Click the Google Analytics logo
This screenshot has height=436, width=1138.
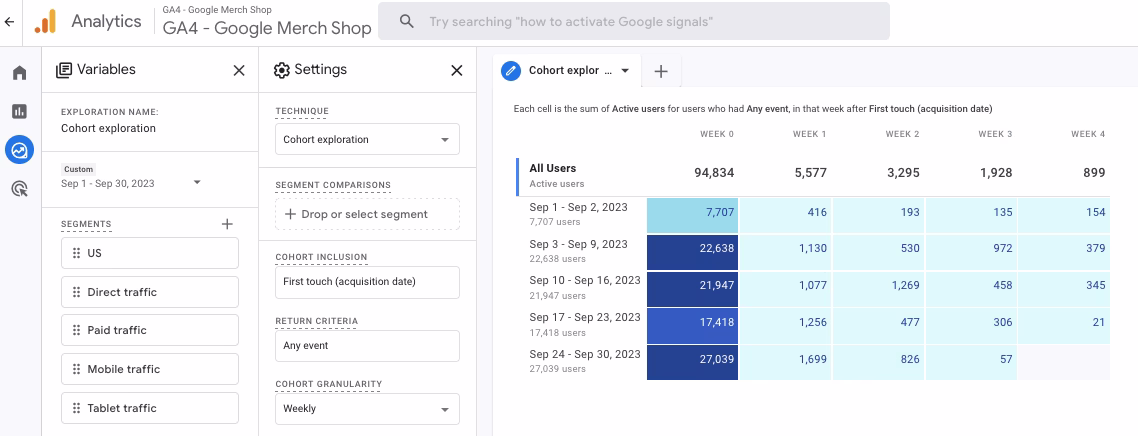[45, 22]
